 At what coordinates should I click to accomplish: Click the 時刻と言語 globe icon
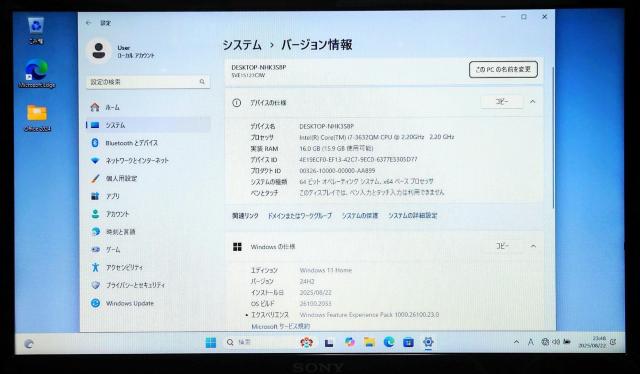[x=95, y=232]
